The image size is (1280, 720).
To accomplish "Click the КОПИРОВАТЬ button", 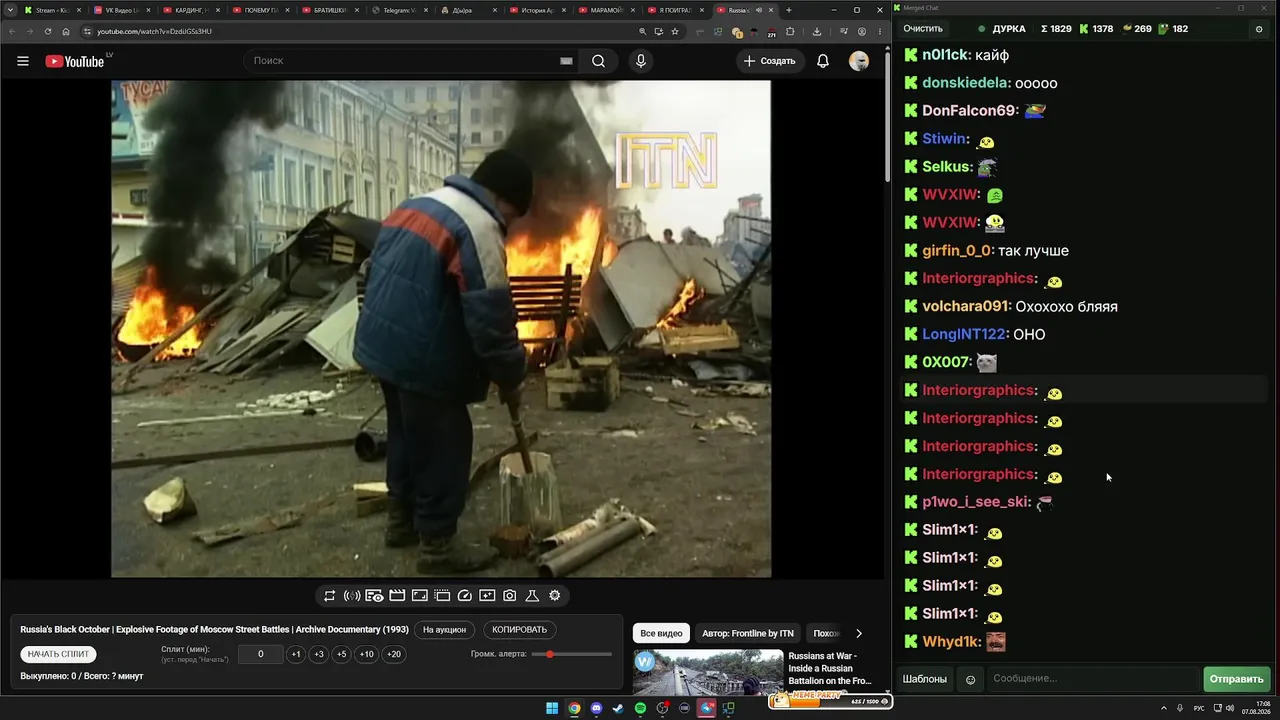I will pos(520,630).
